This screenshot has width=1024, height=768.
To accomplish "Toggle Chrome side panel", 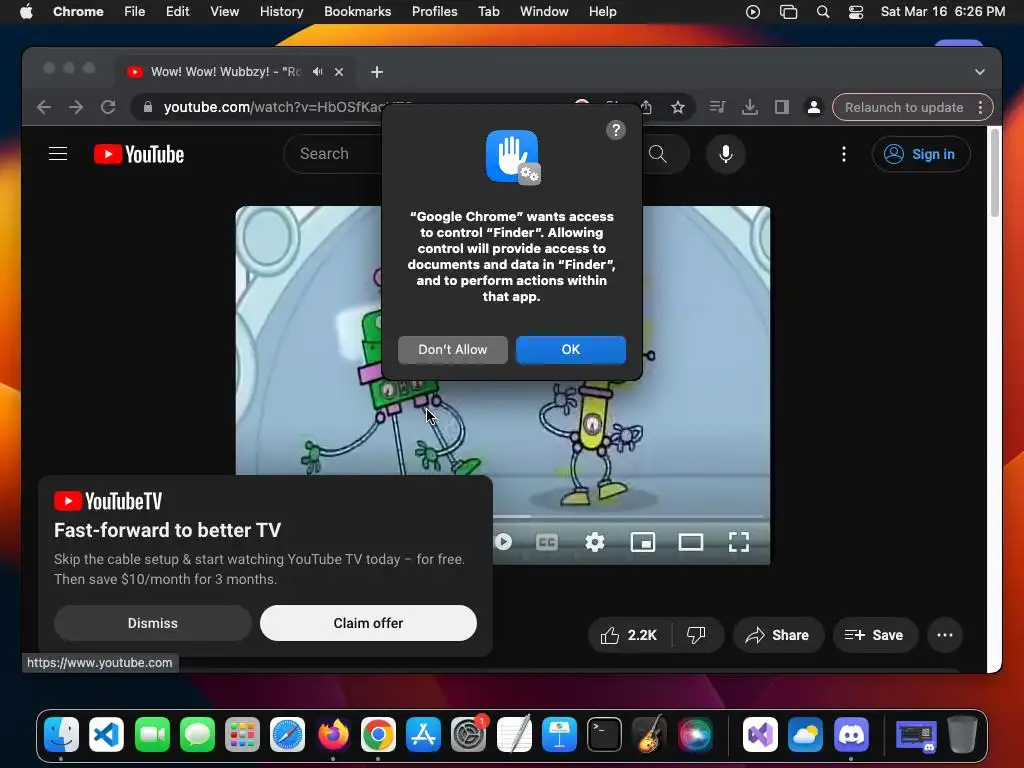I will 782,107.
